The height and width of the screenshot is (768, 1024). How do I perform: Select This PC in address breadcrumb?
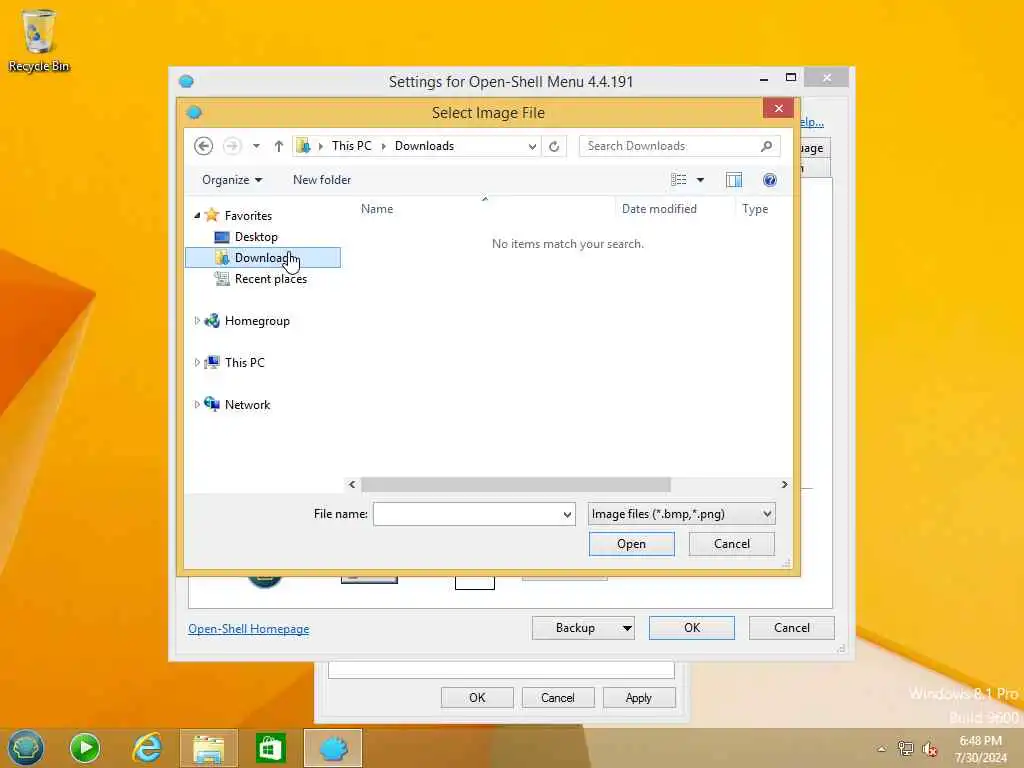tap(351, 146)
